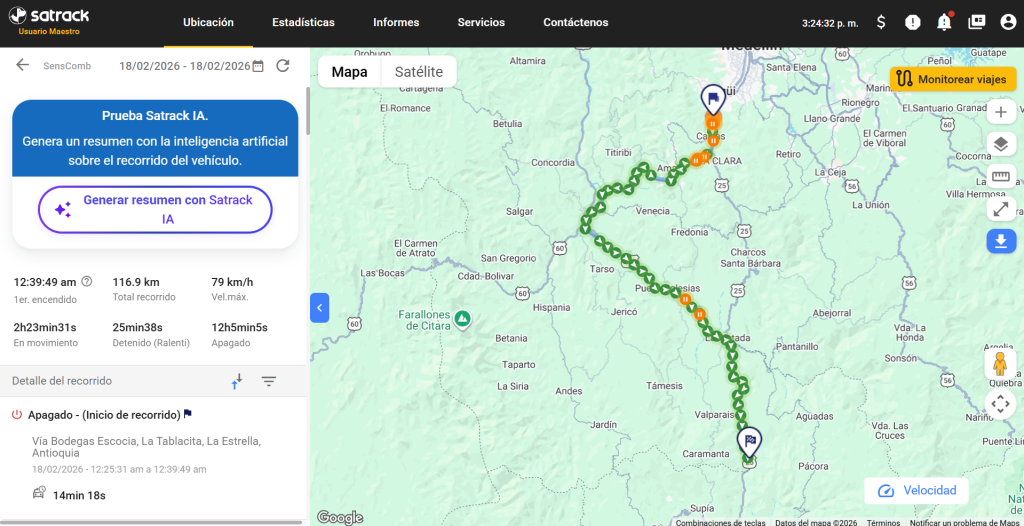The image size is (1024, 526).
Task: Click the 116.9 km total distance value
Action: [136, 282]
